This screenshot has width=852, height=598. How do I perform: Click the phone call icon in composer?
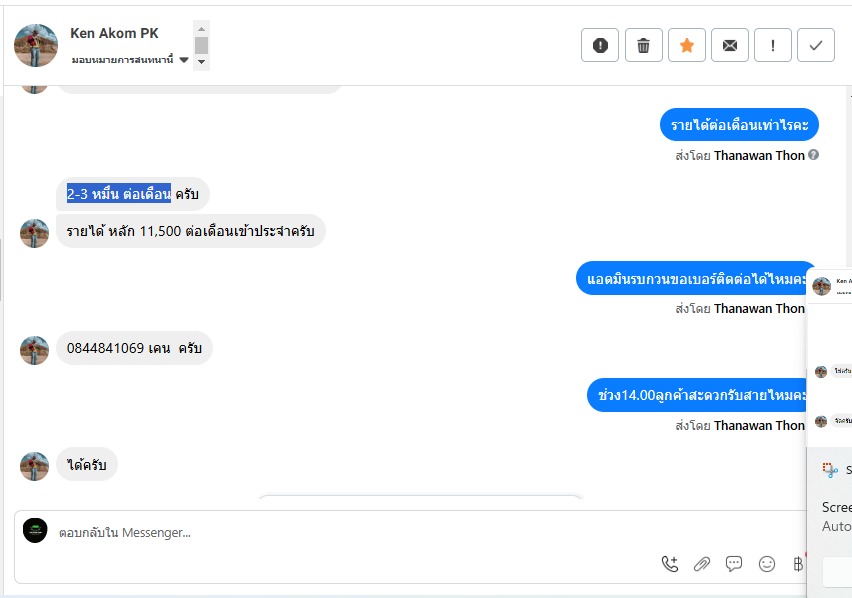pos(670,564)
